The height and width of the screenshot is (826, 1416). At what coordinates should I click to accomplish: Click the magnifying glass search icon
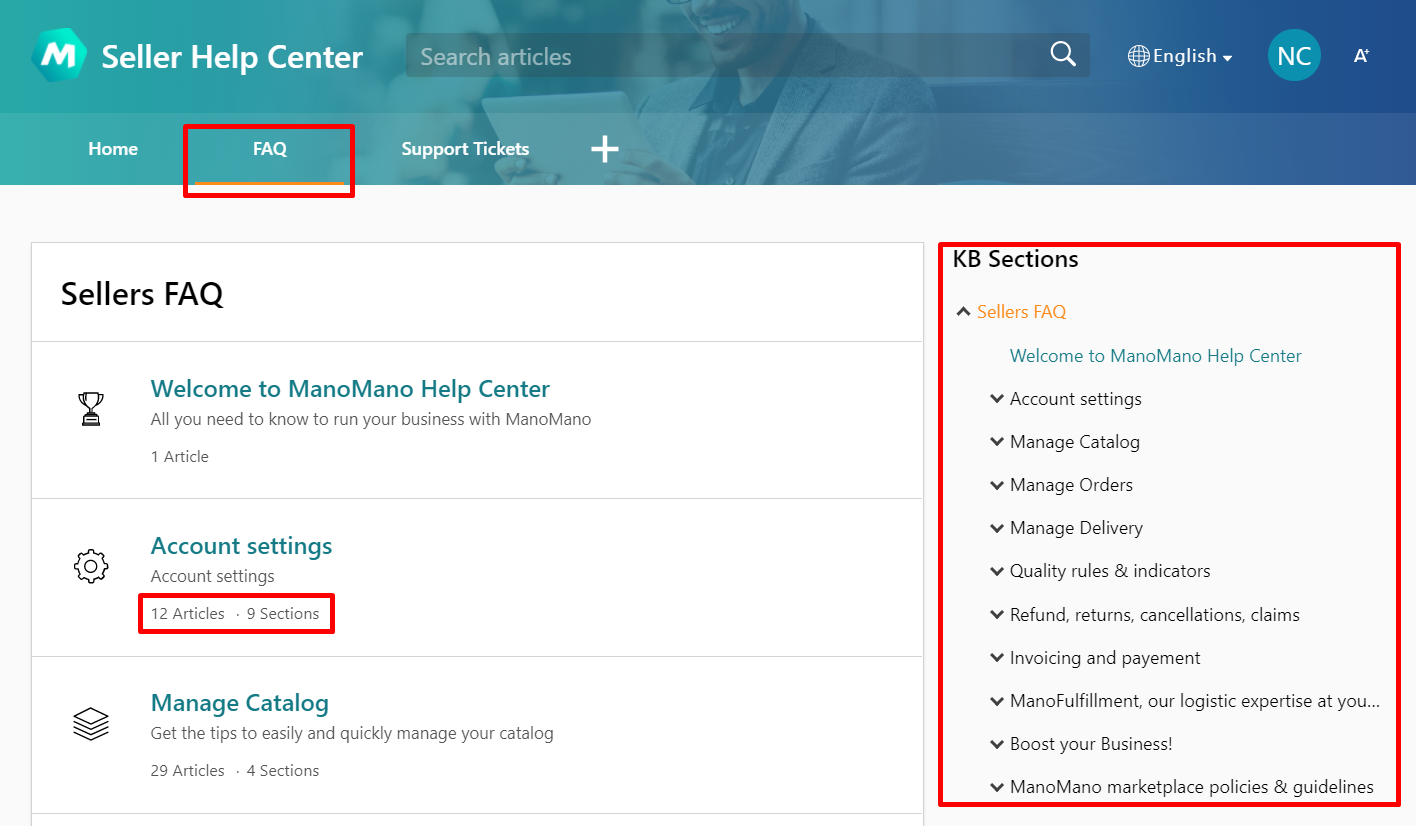coord(1063,55)
